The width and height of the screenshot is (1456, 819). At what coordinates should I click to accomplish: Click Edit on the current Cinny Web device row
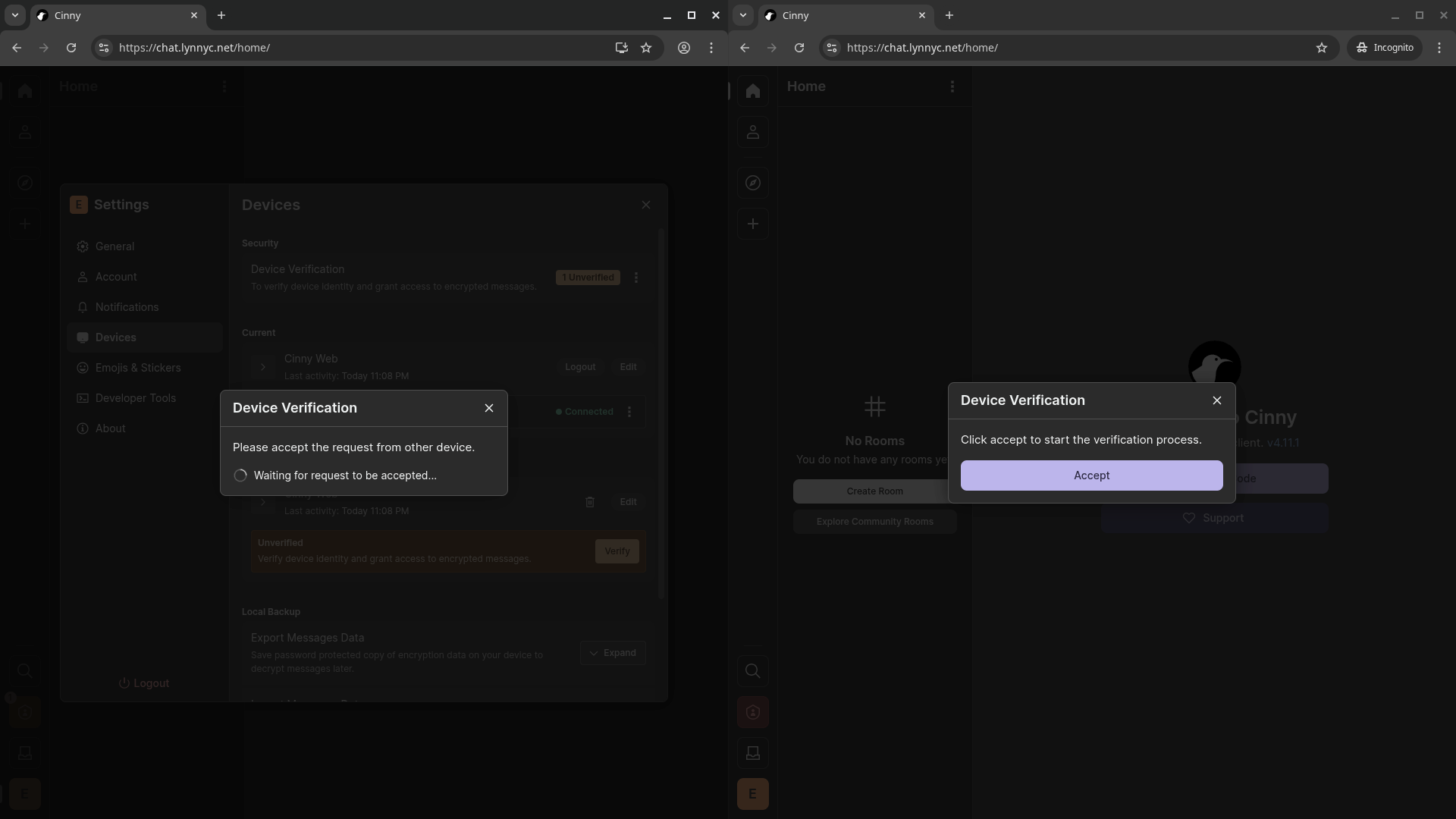[x=628, y=367]
